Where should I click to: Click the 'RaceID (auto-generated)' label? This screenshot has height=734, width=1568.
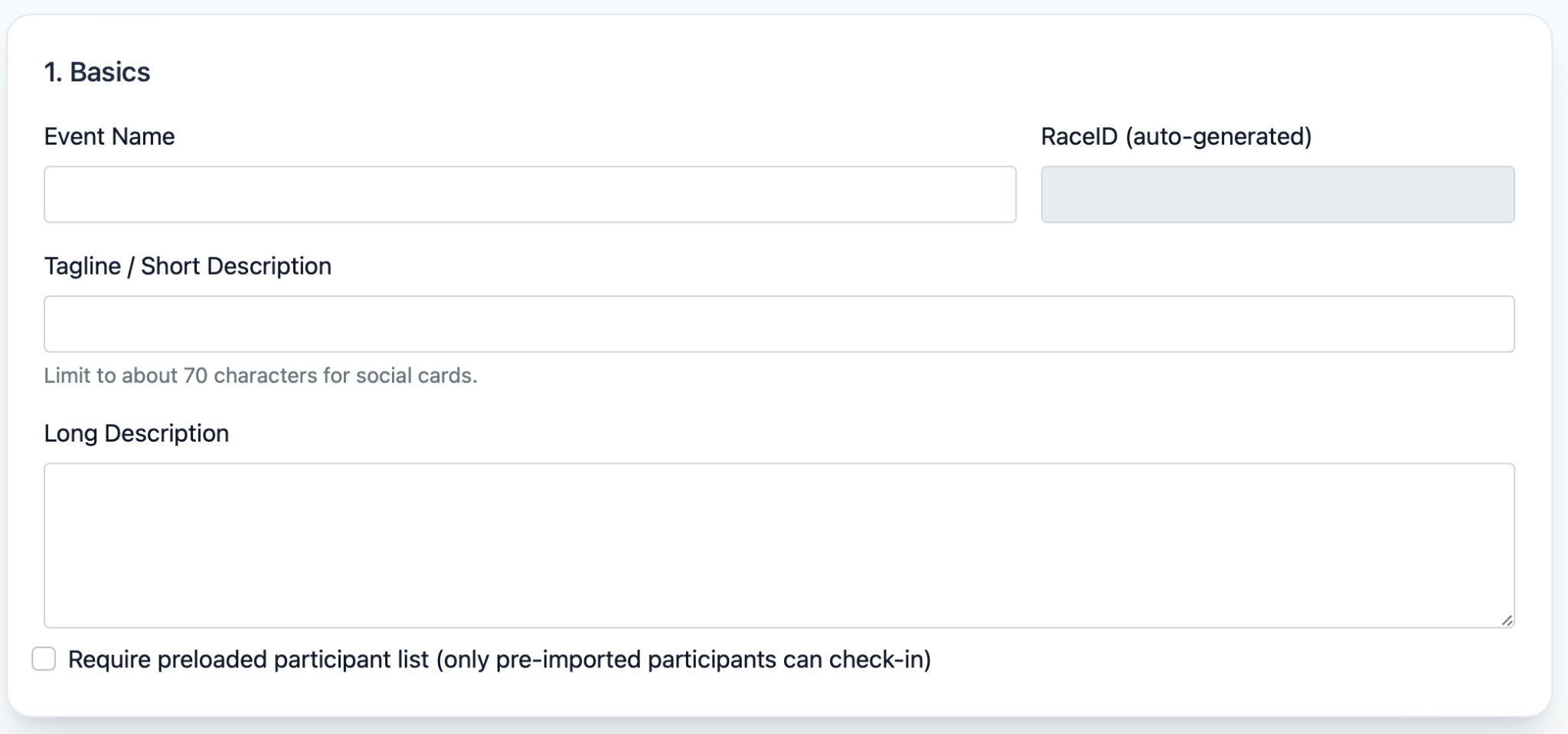[x=1176, y=136]
